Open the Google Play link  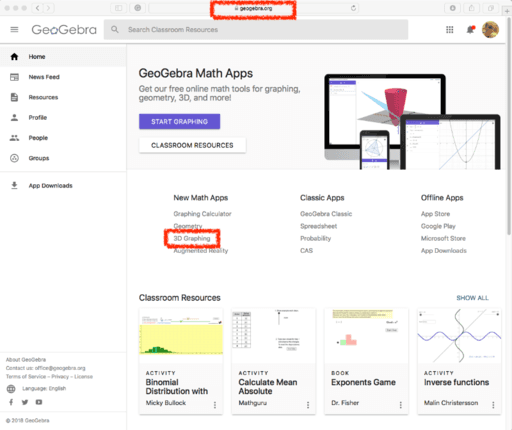point(438,226)
